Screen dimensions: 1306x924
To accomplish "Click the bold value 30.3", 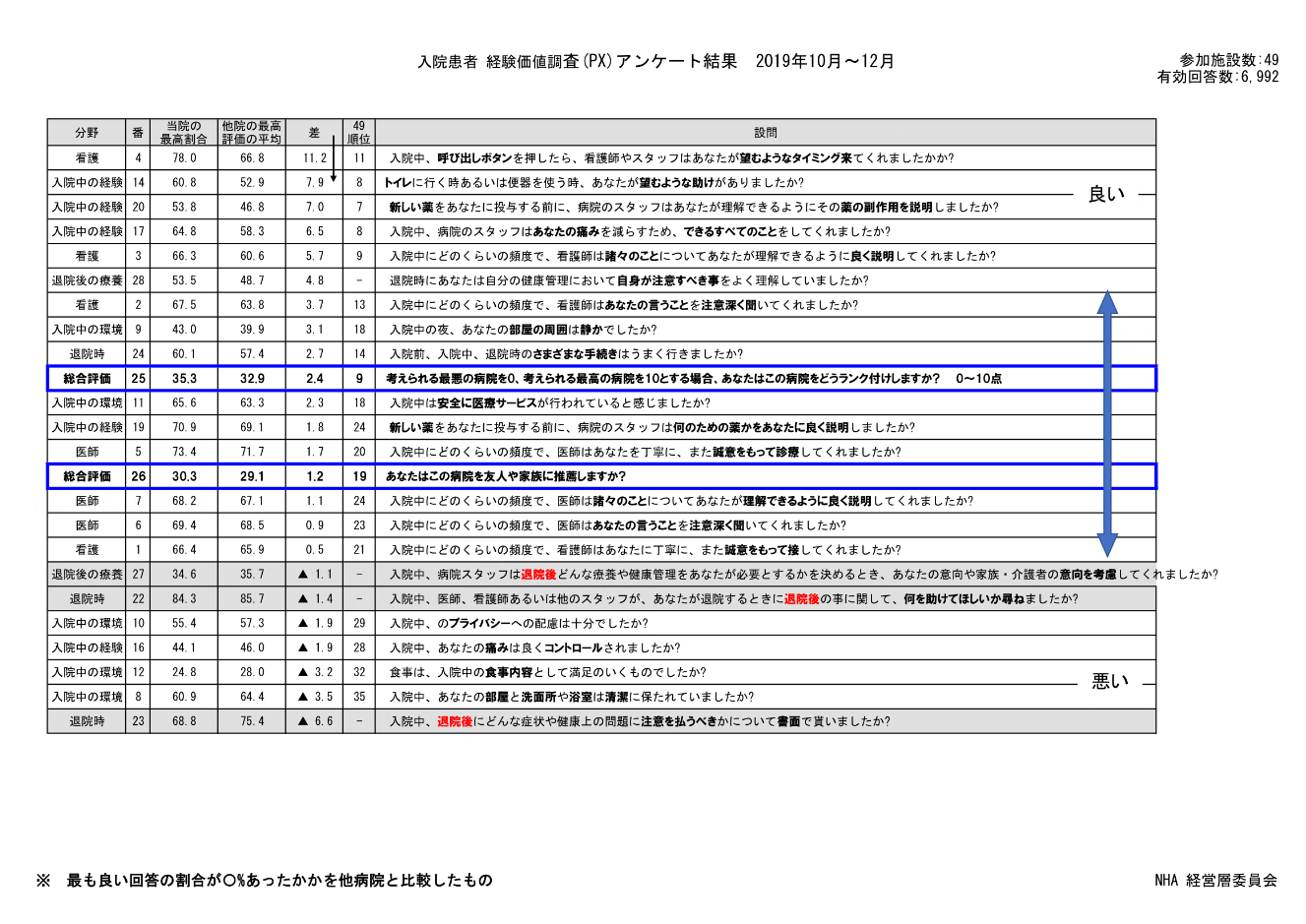I will 184,476.
